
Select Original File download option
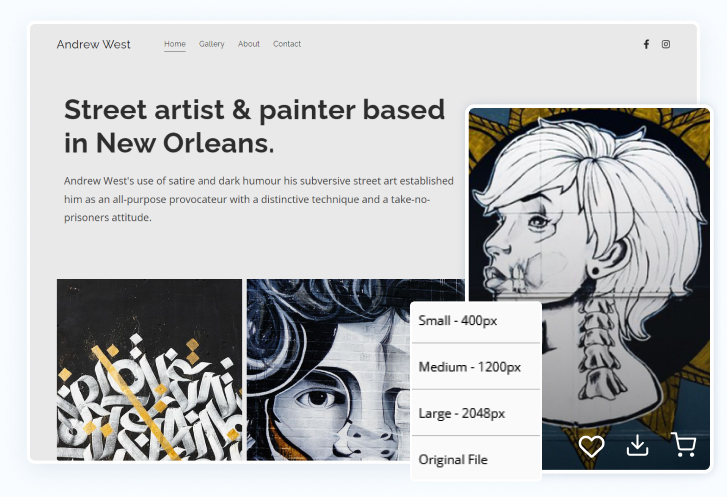point(453,460)
